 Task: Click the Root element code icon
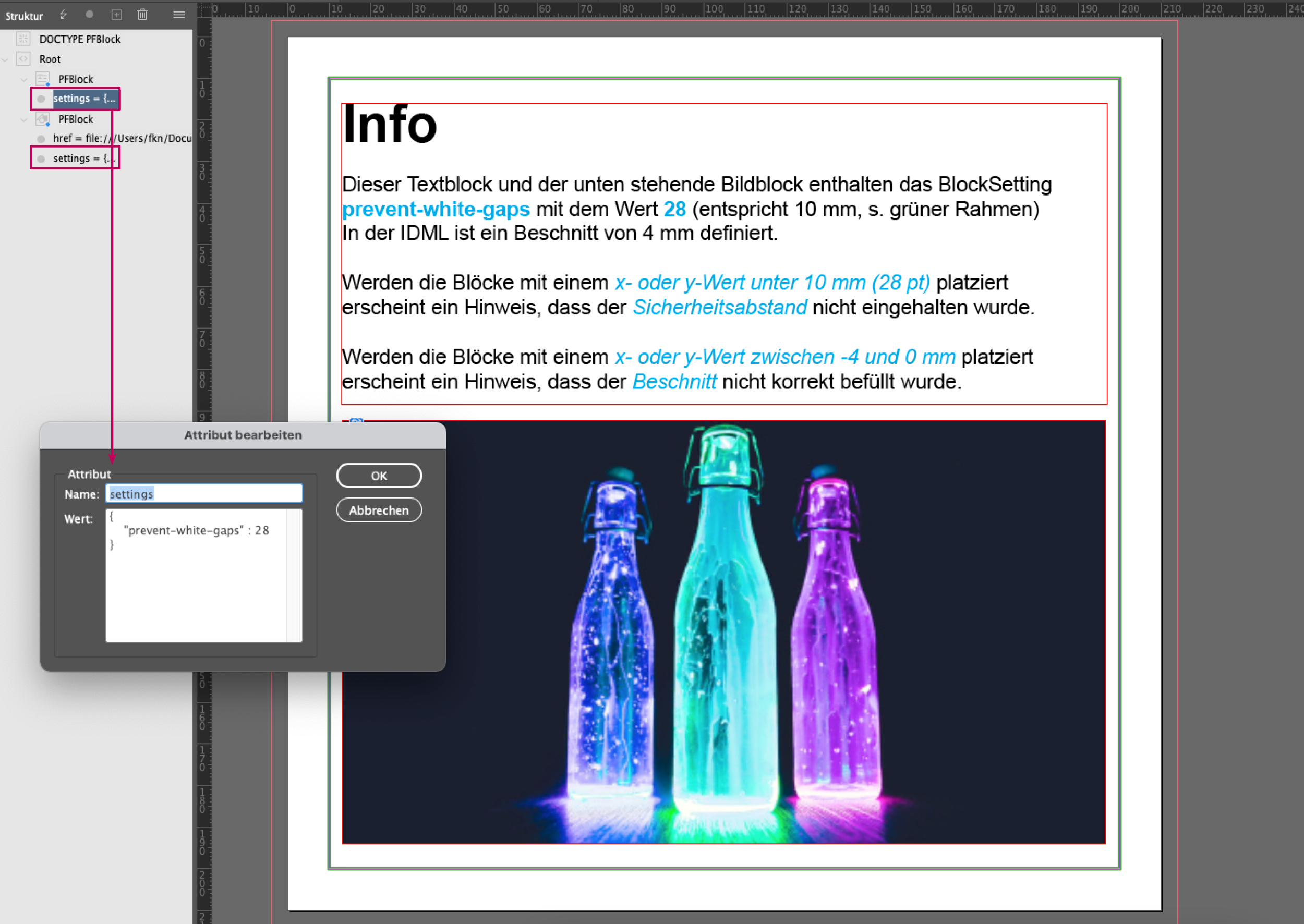click(23, 58)
